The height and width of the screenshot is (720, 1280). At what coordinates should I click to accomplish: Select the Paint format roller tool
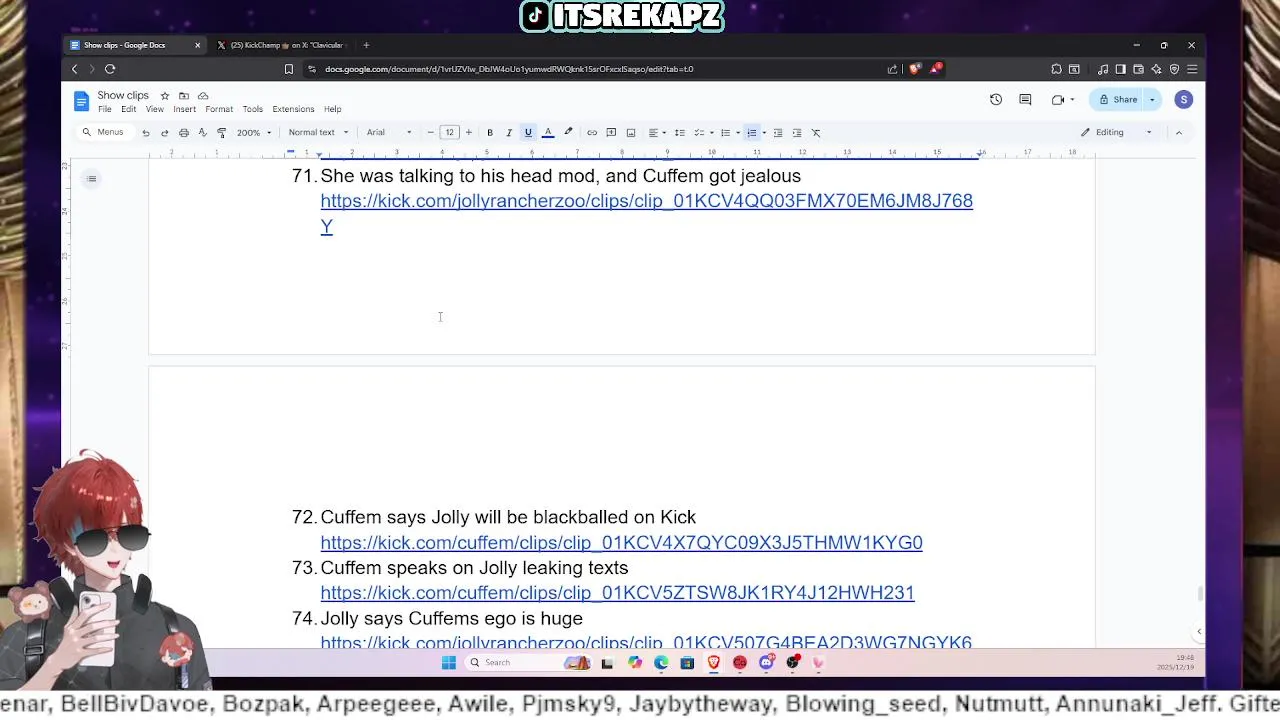click(x=222, y=133)
